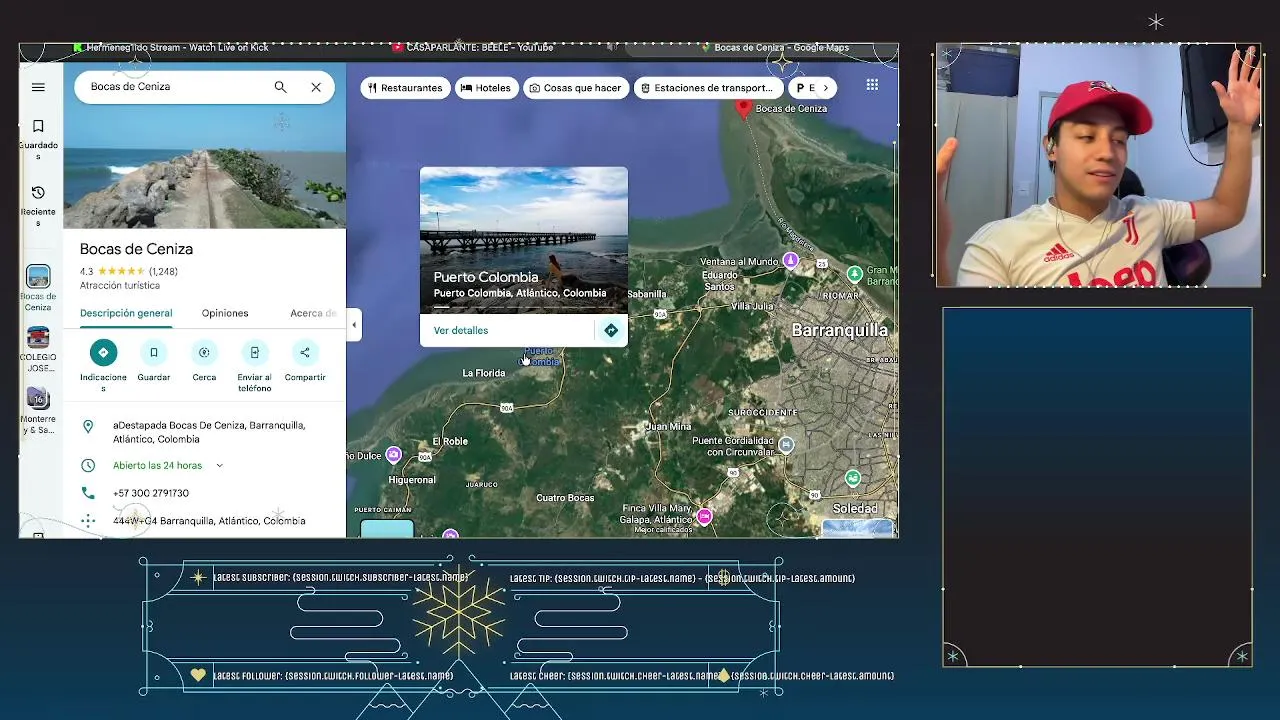The width and height of the screenshot is (1280, 720).
Task: Click the address aDestapada Bocas De Ceniza
Action: click(x=210, y=432)
